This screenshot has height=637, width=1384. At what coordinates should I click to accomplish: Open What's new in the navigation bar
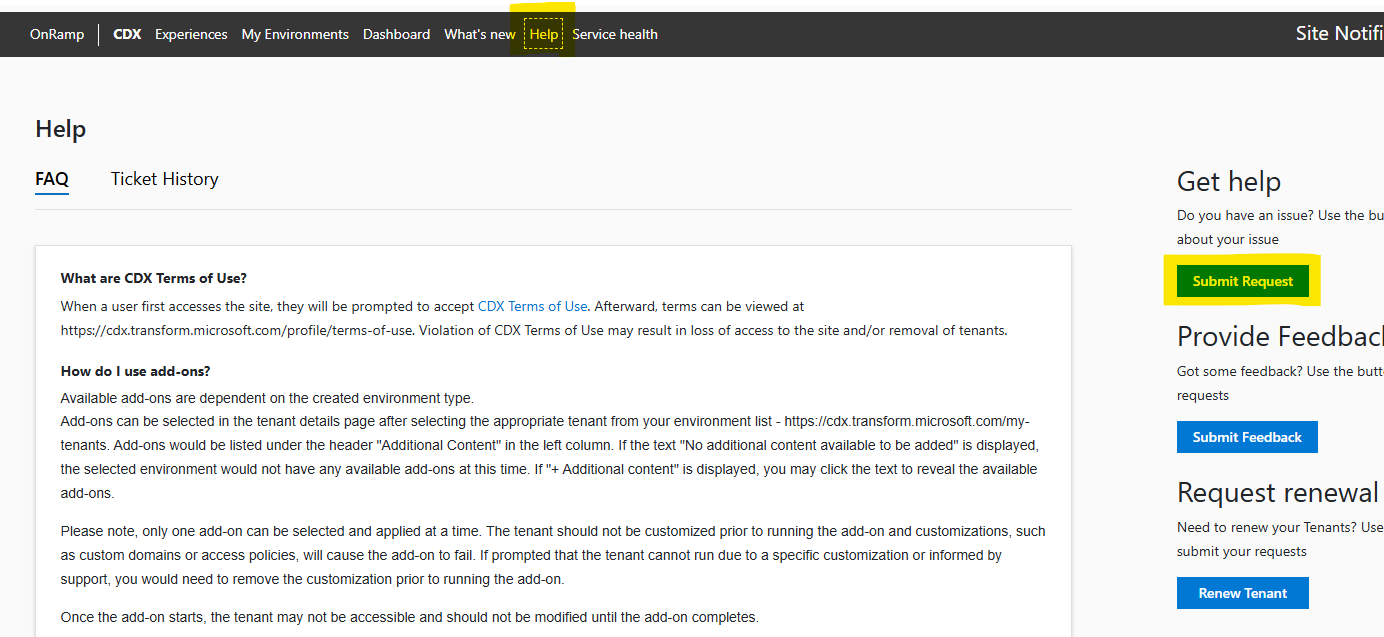tap(480, 34)
